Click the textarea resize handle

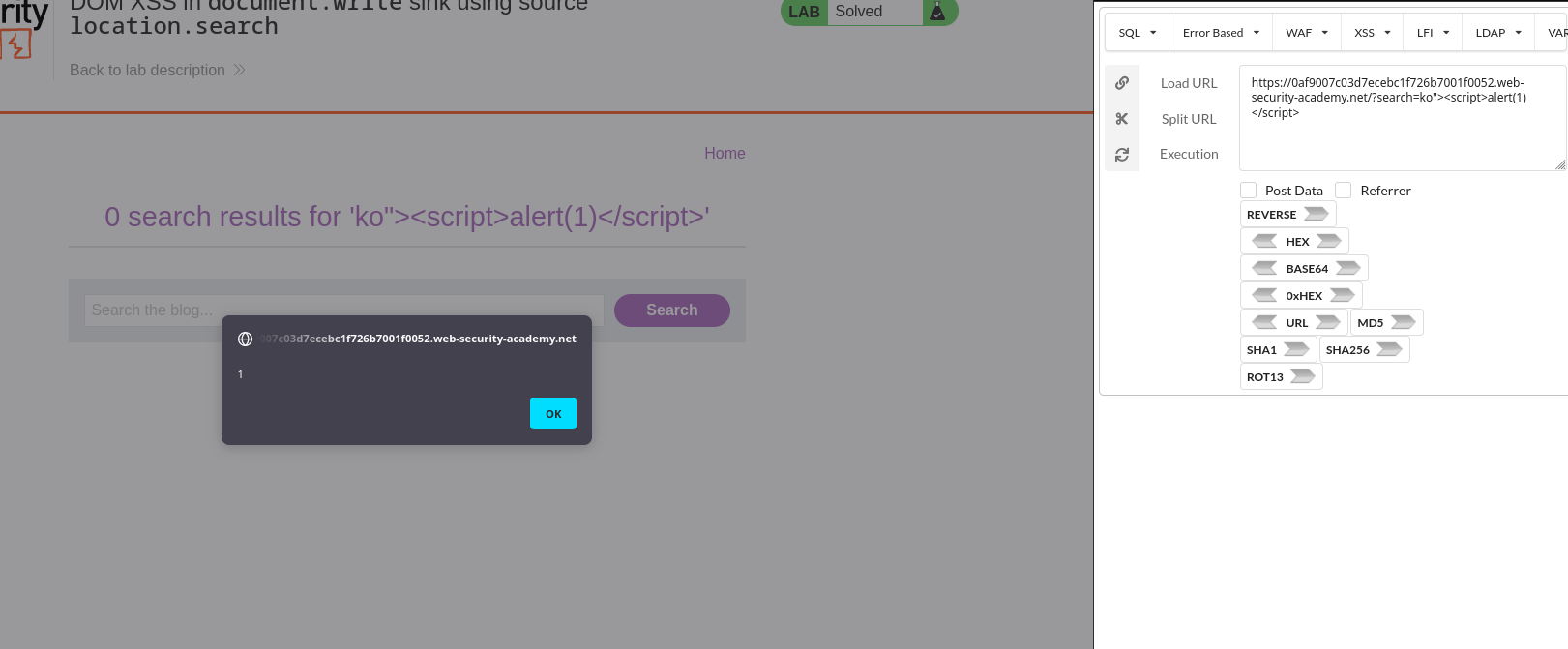point(1560,164)
